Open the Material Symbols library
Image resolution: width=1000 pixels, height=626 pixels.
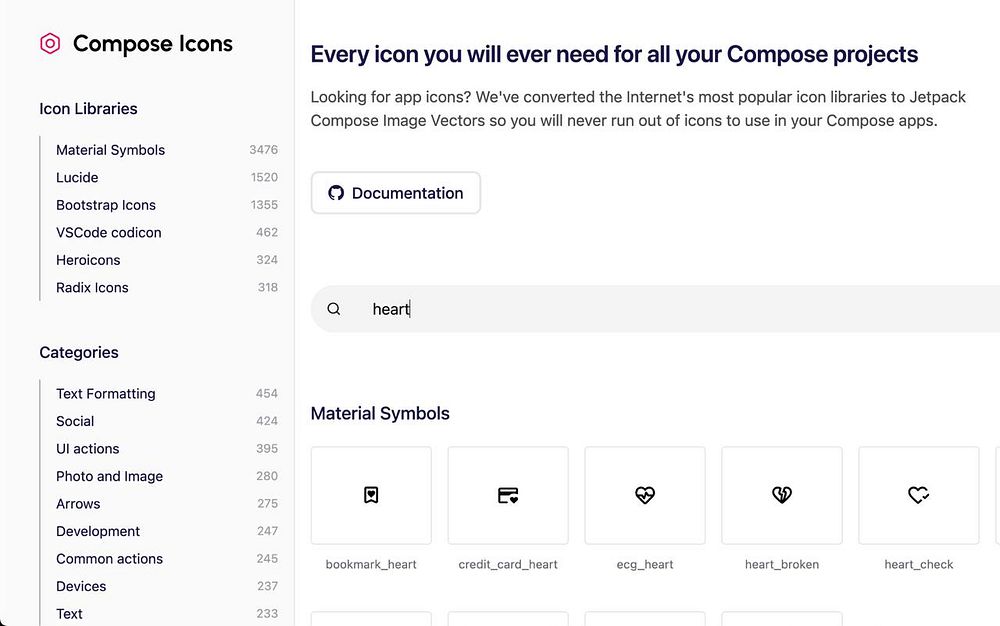[x=110, y=150]
